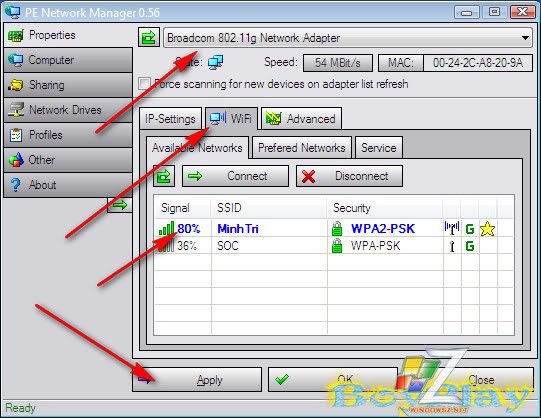Screen dimensions: 541x418
Task: Select signal strength bars for MinhTri
Action: click(167, 228)
